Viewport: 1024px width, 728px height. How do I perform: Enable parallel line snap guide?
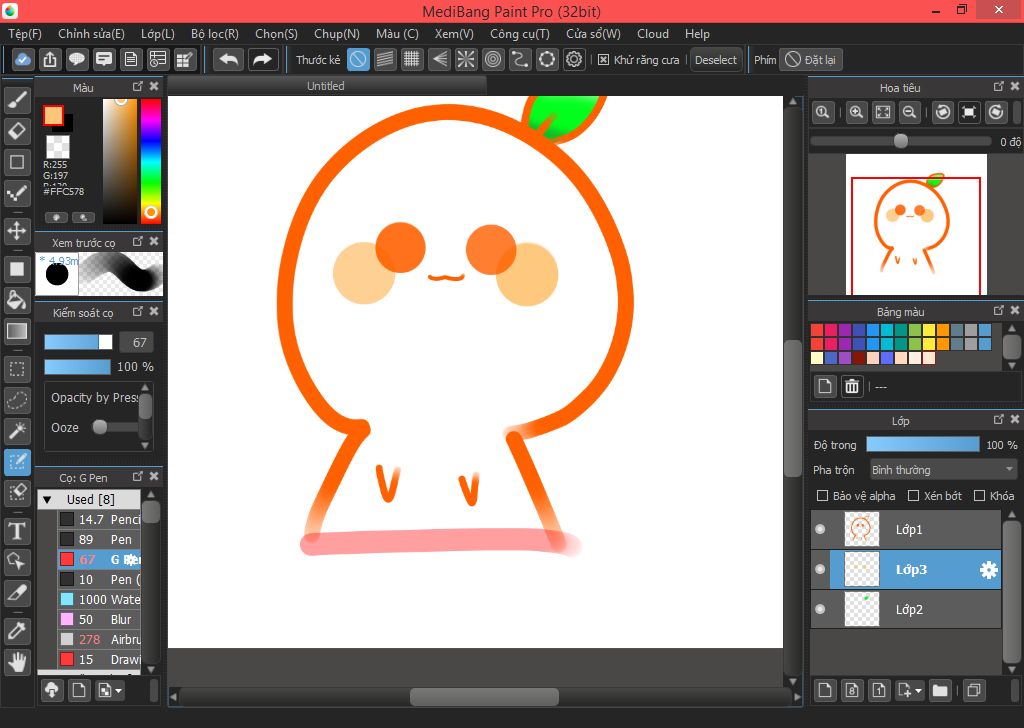click(x=385, y=59)
